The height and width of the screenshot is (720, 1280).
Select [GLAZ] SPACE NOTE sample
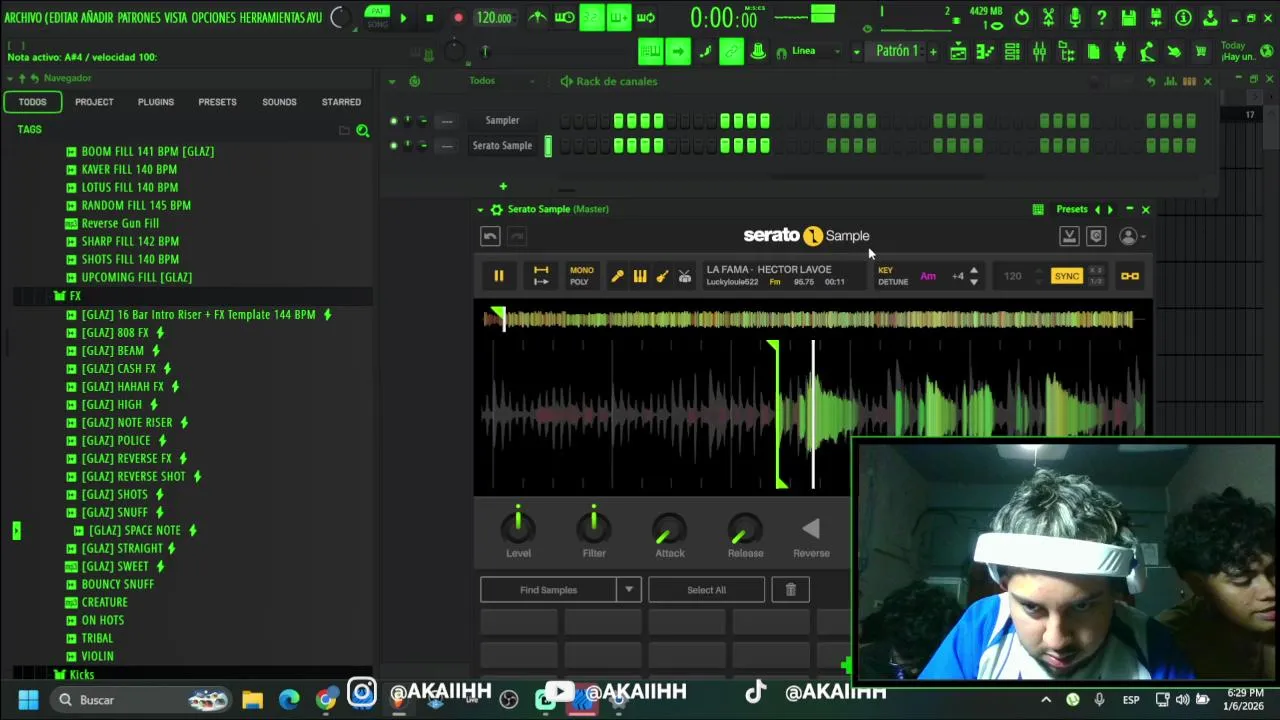[135, 531]
